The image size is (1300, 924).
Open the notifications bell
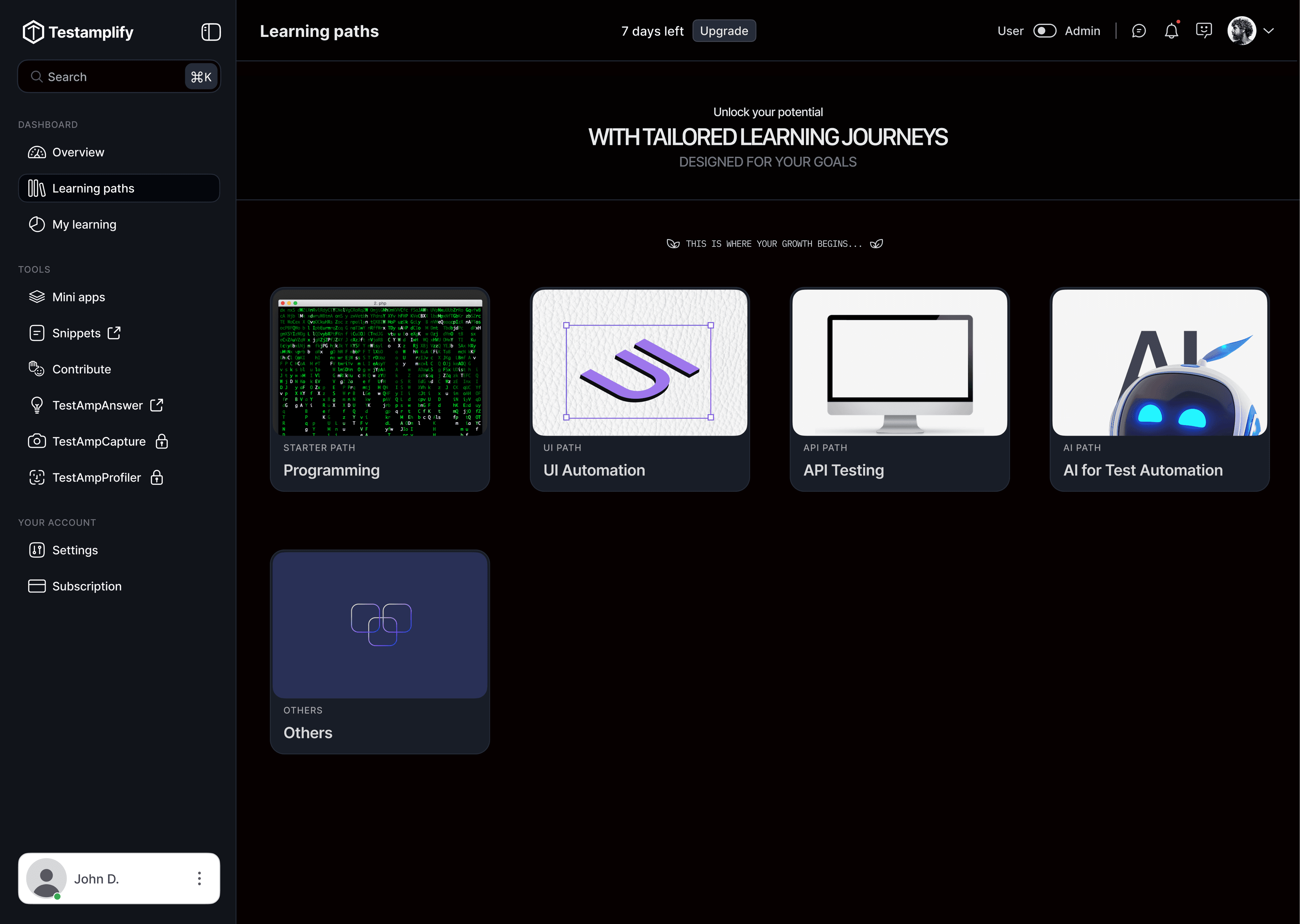coord(1171,31)
